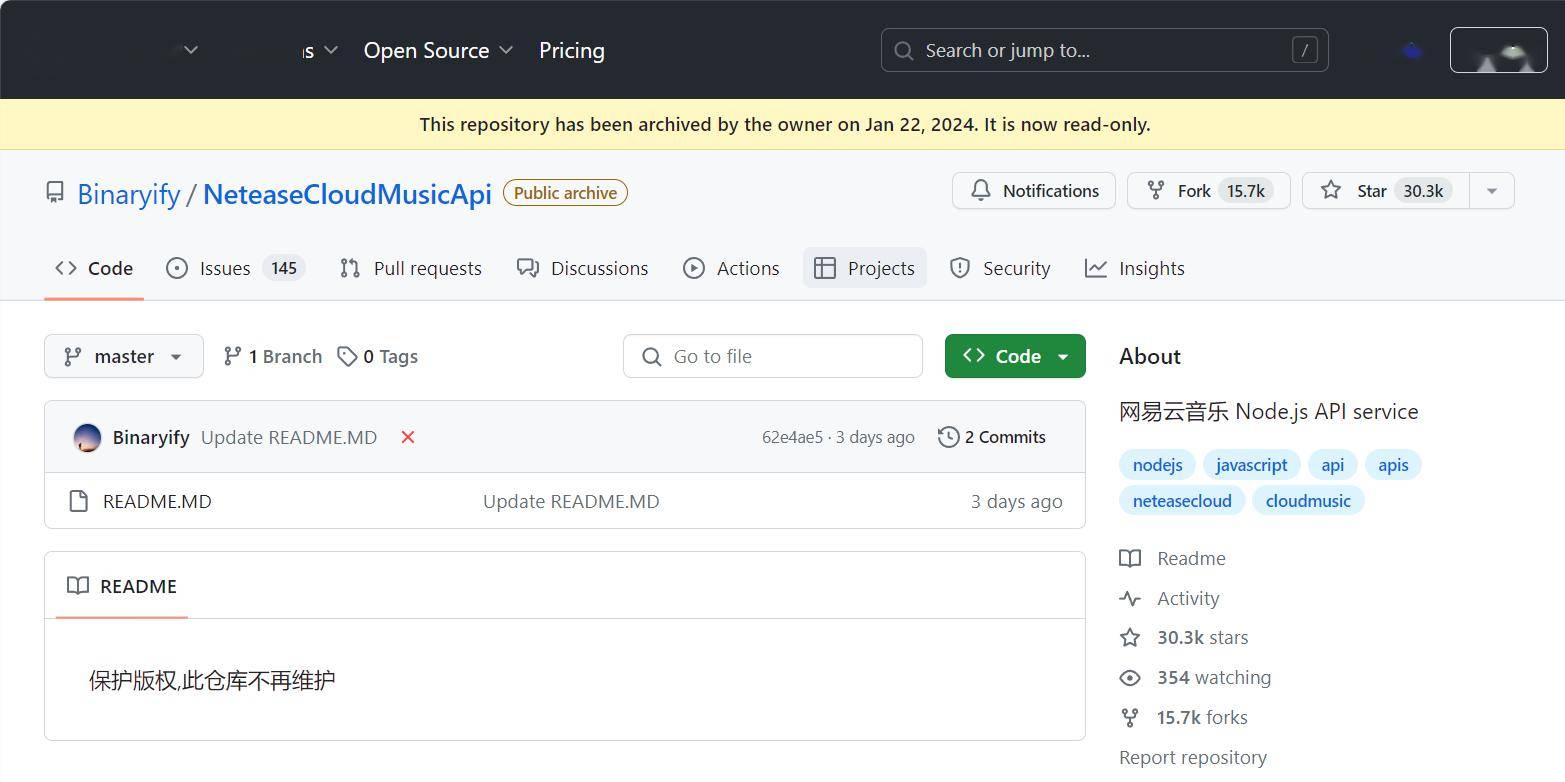Click the cloudmusic topic tag
This screenshot has width=1565, height=782.
tap(1308, 501)
